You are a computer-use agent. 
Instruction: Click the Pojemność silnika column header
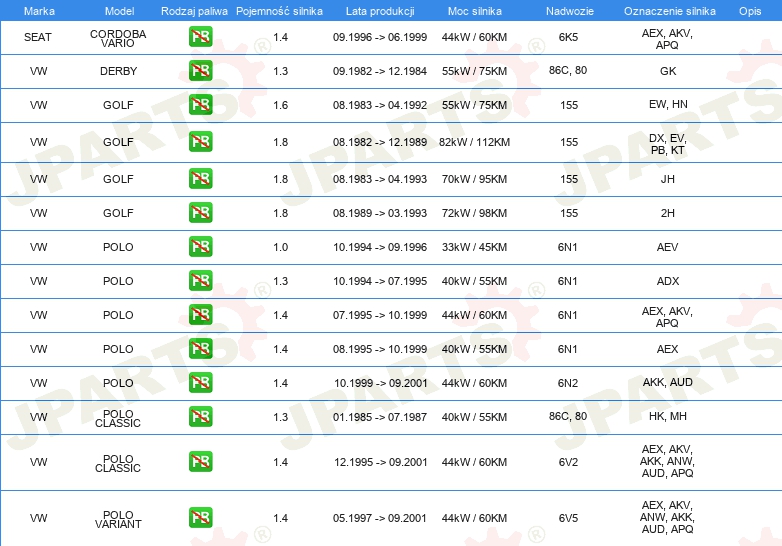point(279,11)
